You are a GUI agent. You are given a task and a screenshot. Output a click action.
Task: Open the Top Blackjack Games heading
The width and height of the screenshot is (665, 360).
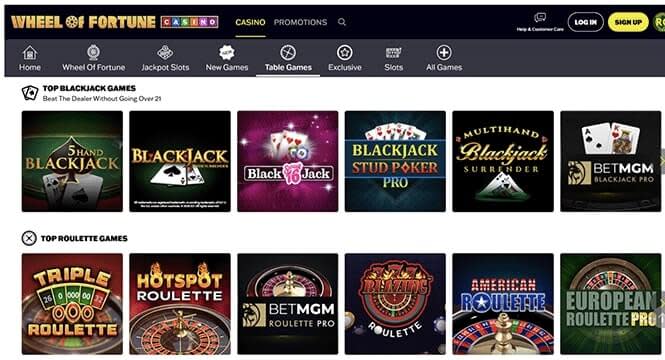[89, 88]
